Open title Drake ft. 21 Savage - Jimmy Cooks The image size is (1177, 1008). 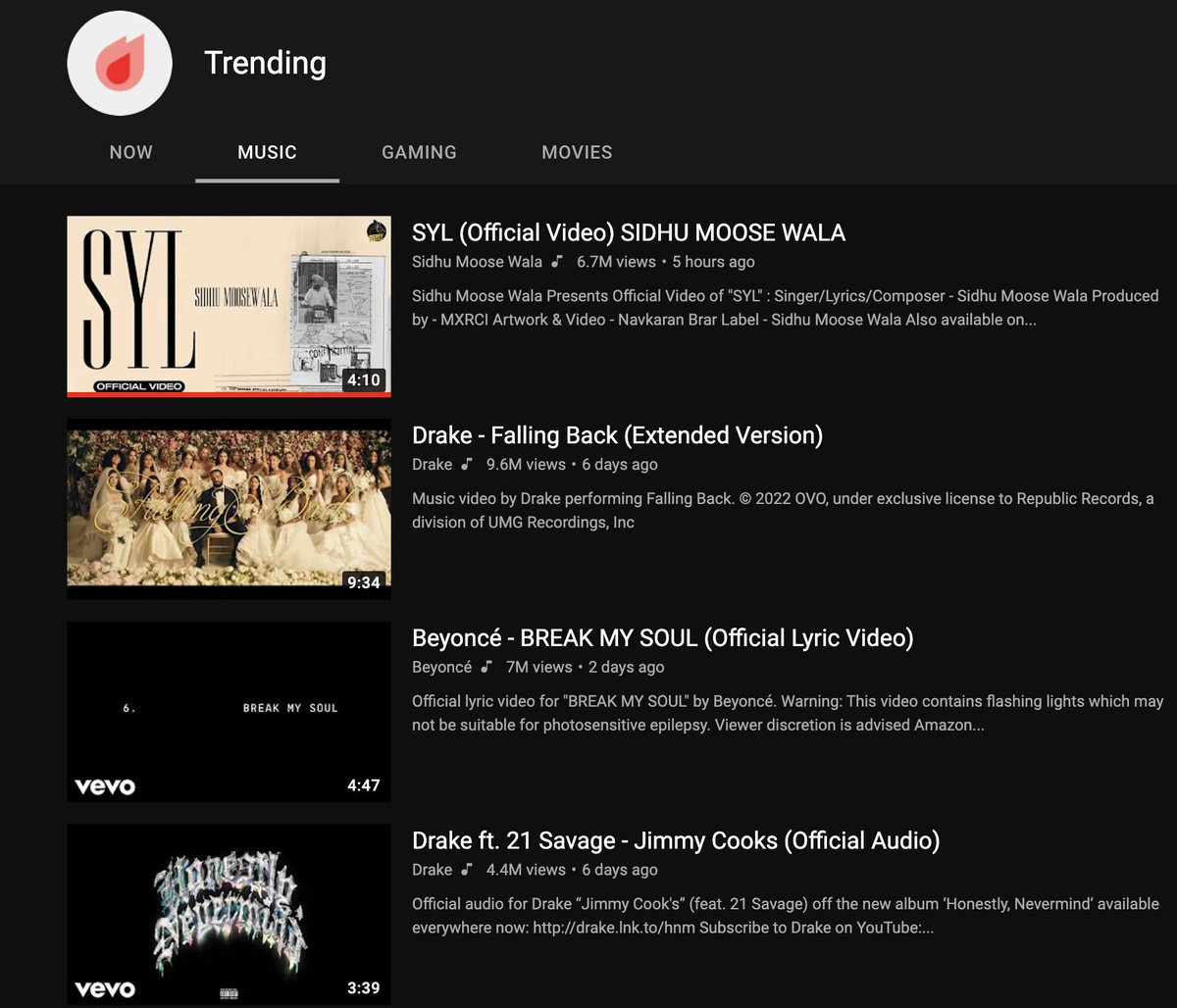pos(676,840)
